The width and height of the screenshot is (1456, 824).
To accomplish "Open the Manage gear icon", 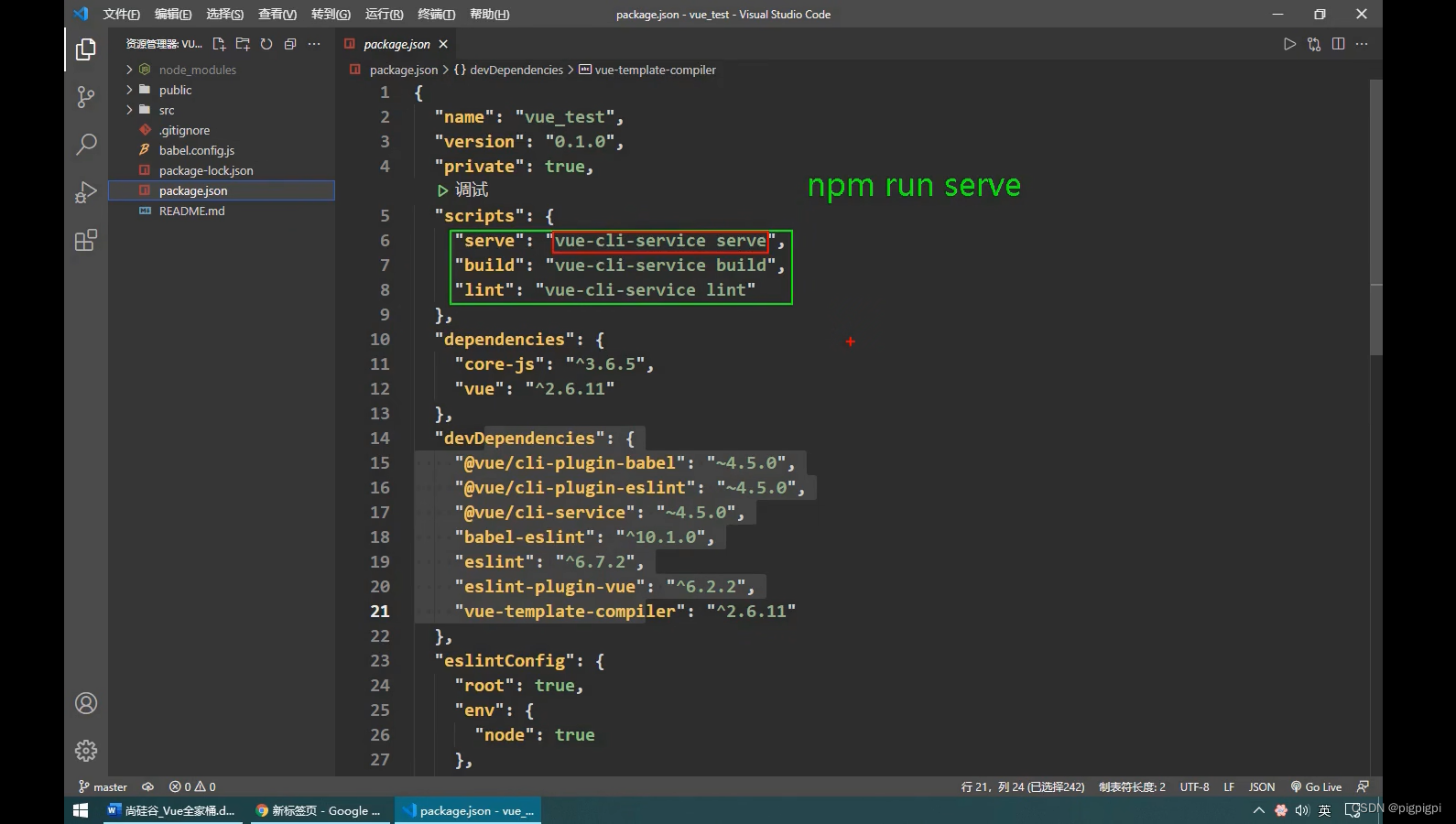I will 86,751.
